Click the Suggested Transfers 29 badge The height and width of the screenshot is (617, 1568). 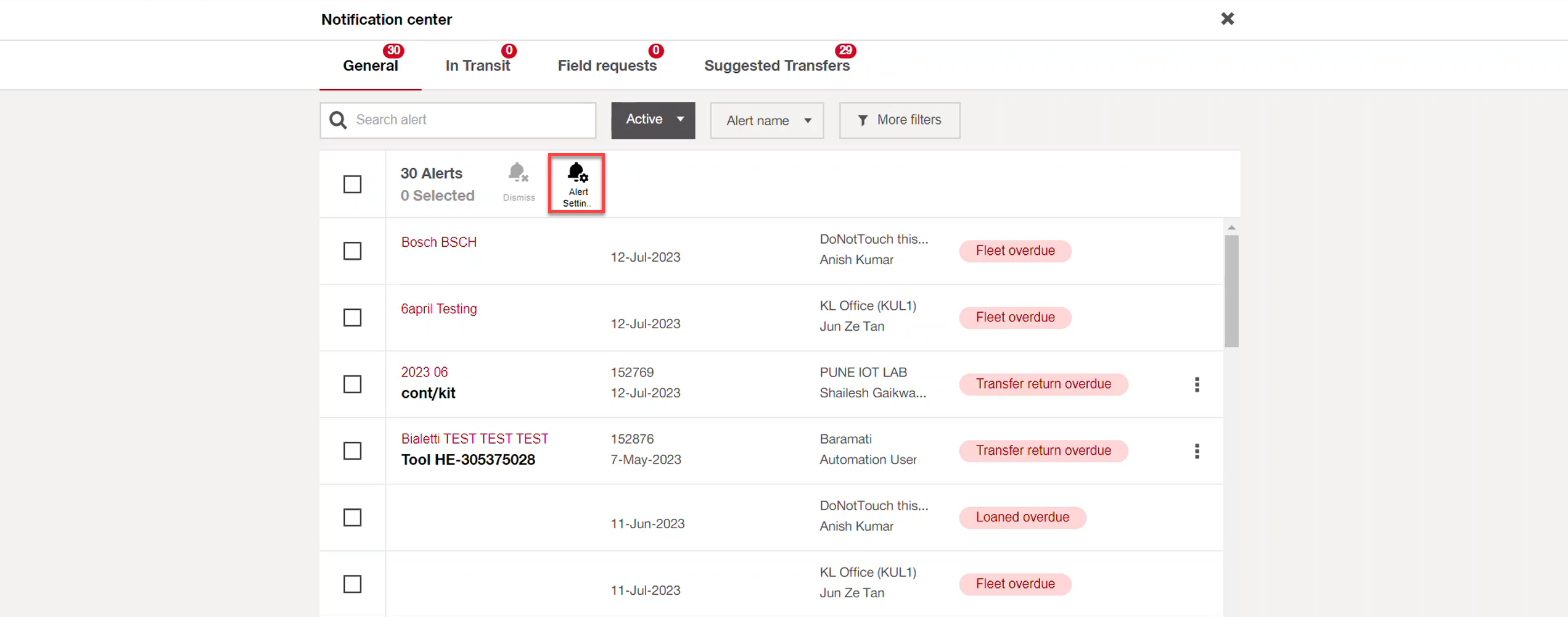(845, 50)
